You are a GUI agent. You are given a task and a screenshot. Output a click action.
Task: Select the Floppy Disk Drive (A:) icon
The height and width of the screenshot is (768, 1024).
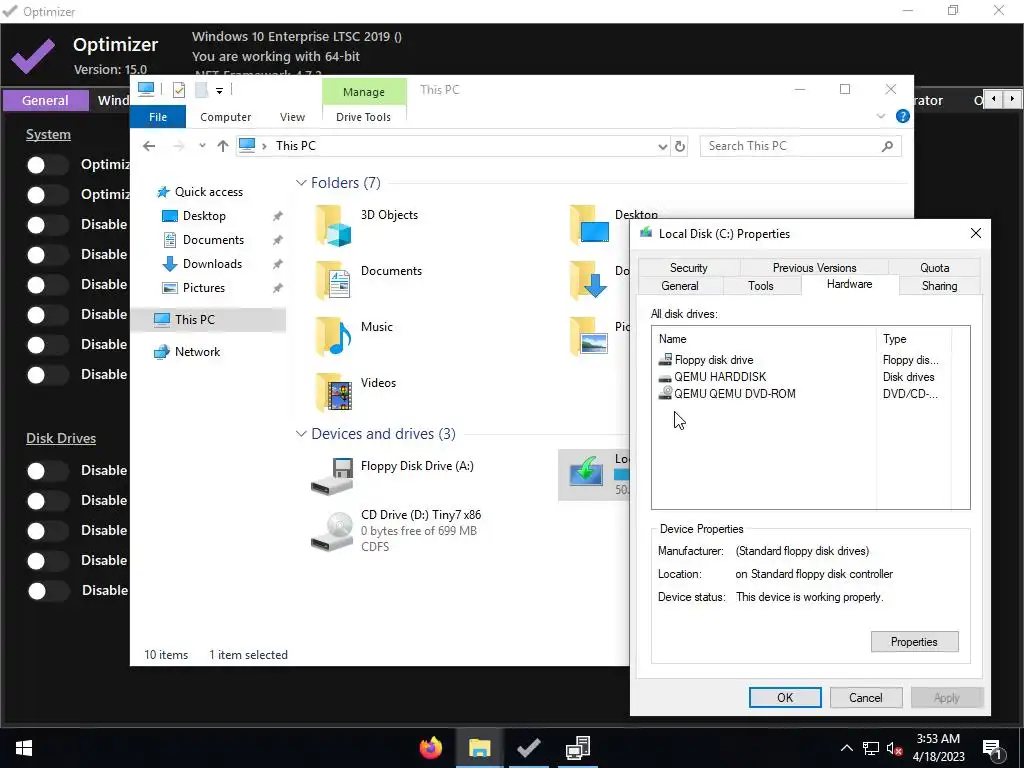pyautogui.click(x=332, y=477)
